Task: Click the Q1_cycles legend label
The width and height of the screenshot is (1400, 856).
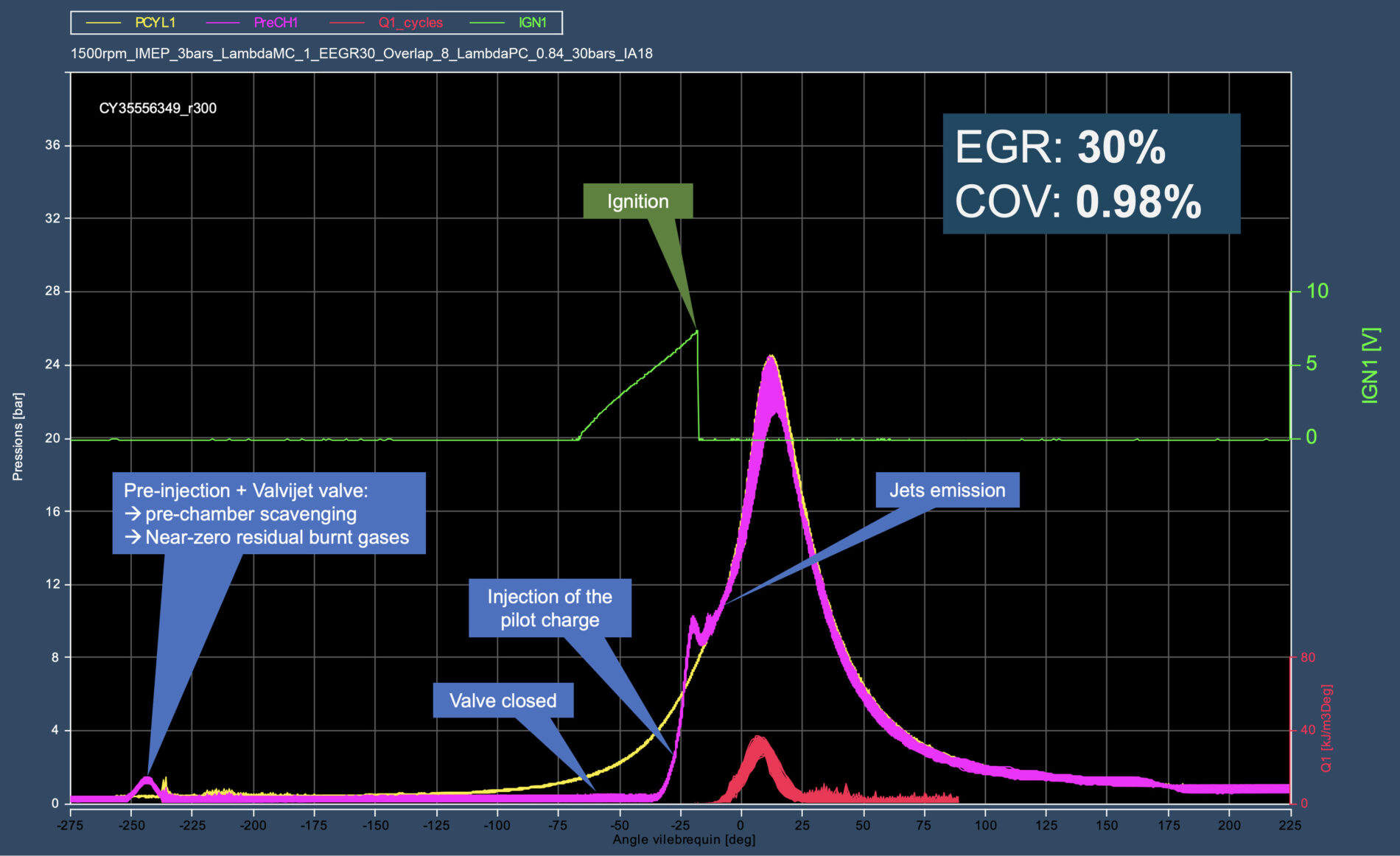Action: pyautogui.click(x=410, y=23)
